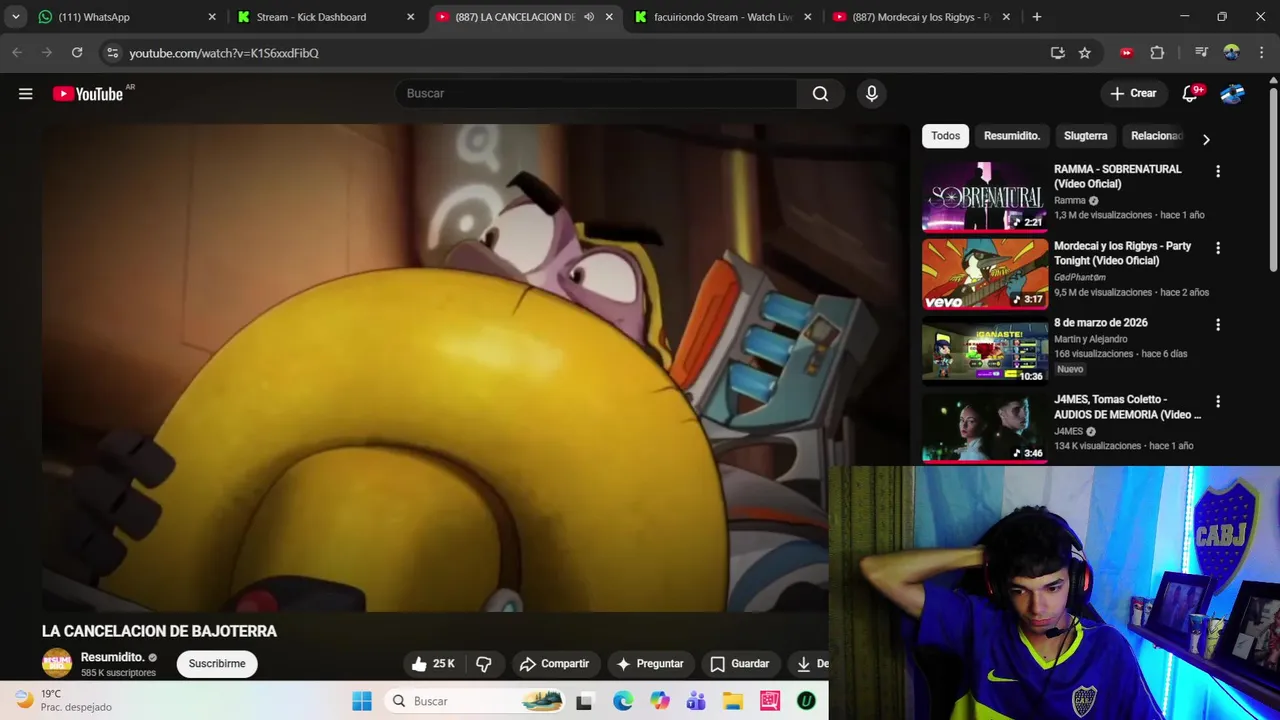Open Microsoft Edge from the taskbar

tap(623, 701)
